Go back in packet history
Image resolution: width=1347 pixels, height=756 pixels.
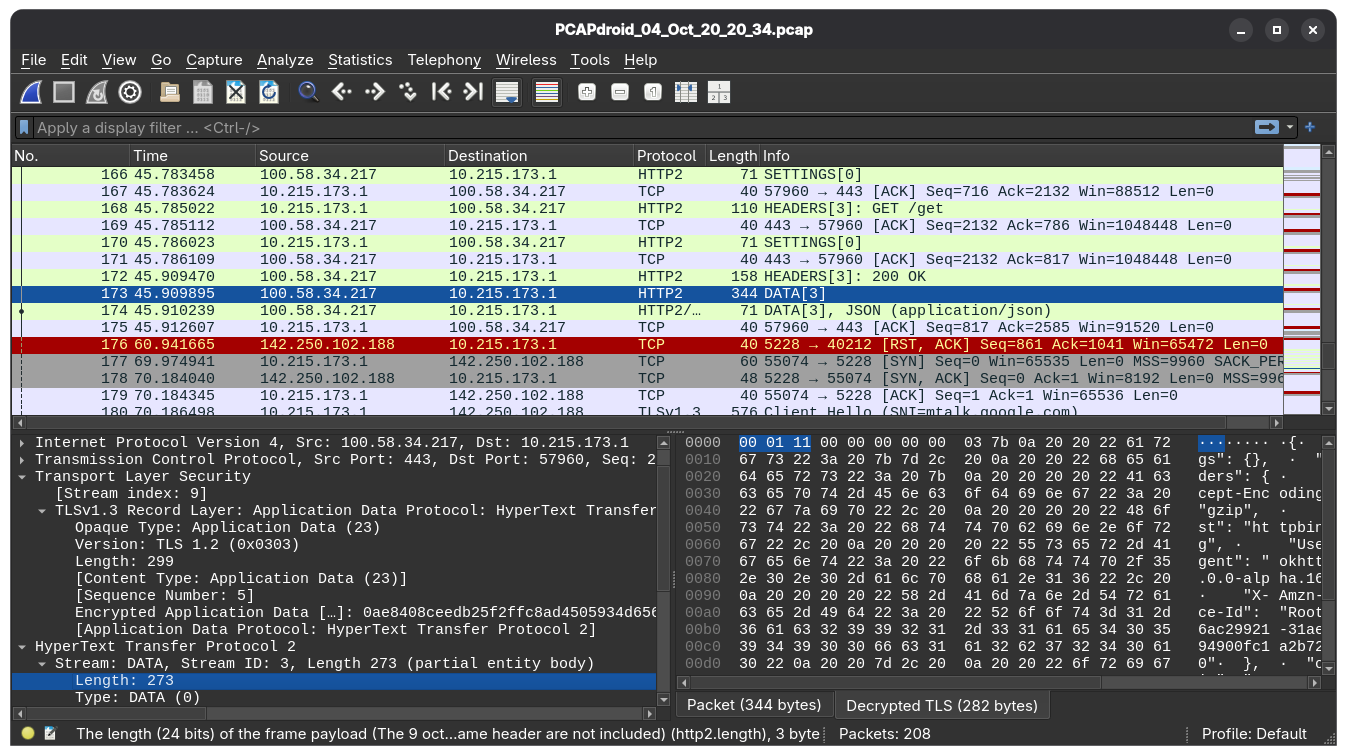click(342, 92)
